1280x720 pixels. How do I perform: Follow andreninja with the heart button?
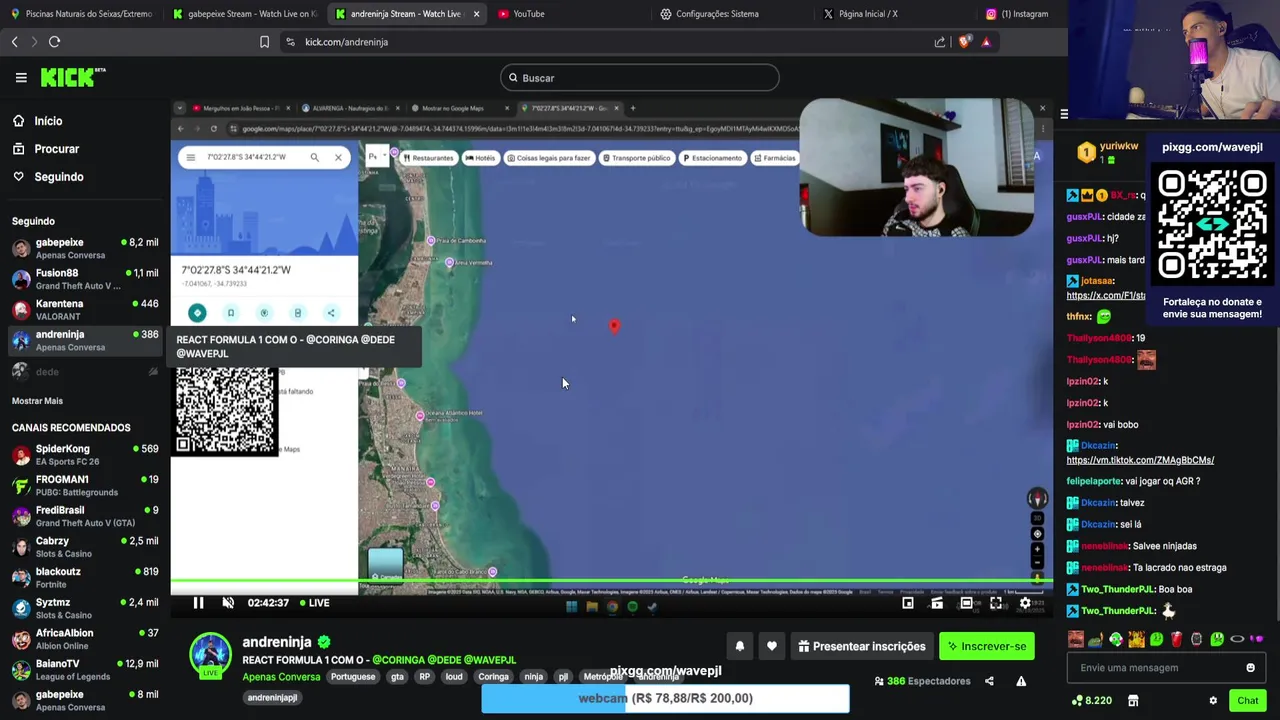pos(772,646)
